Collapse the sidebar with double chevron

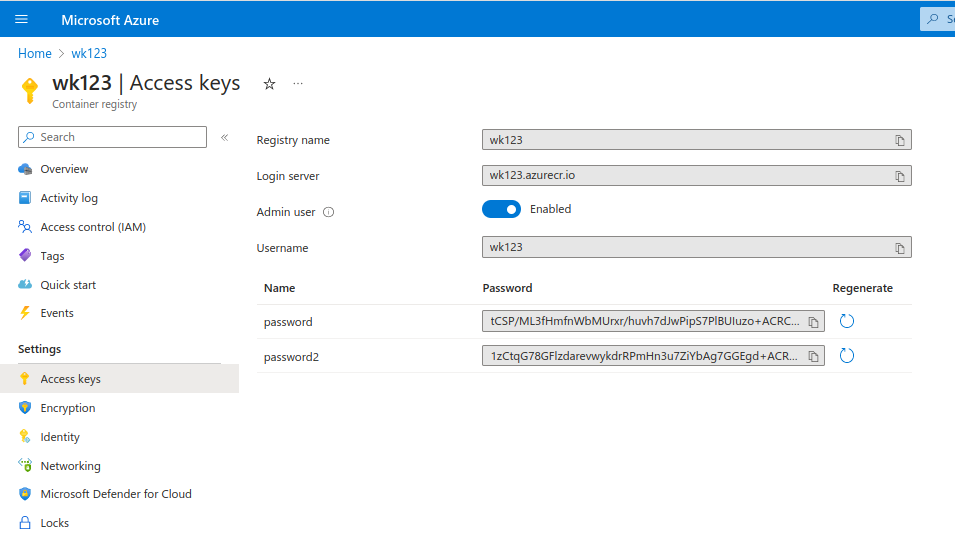(x=225, y=138)
